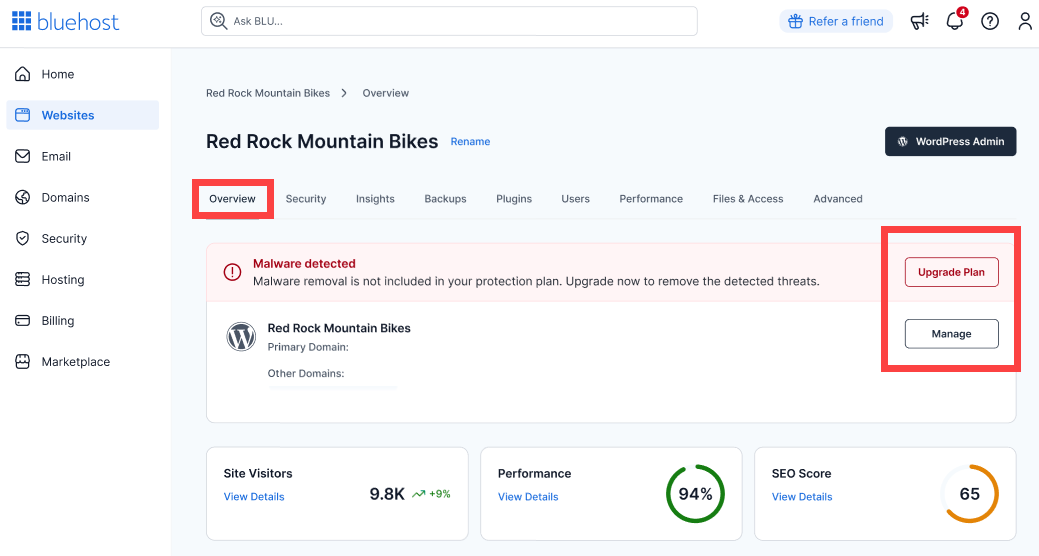This screenshot has height=556, width=1039.
Task: Click the Websites browser icon in sidebar
Action: click(23, 115)
